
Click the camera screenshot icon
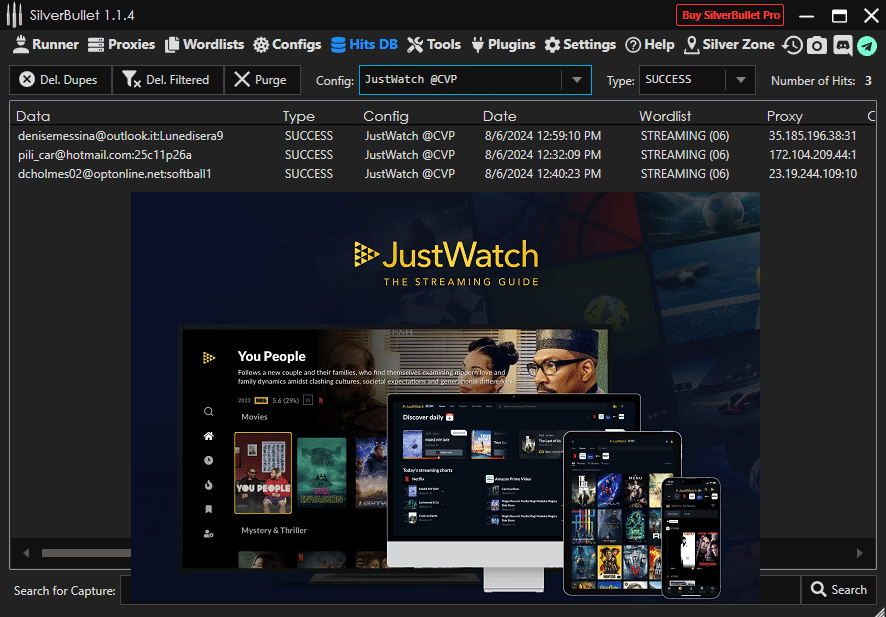click(x=816, y=45)
